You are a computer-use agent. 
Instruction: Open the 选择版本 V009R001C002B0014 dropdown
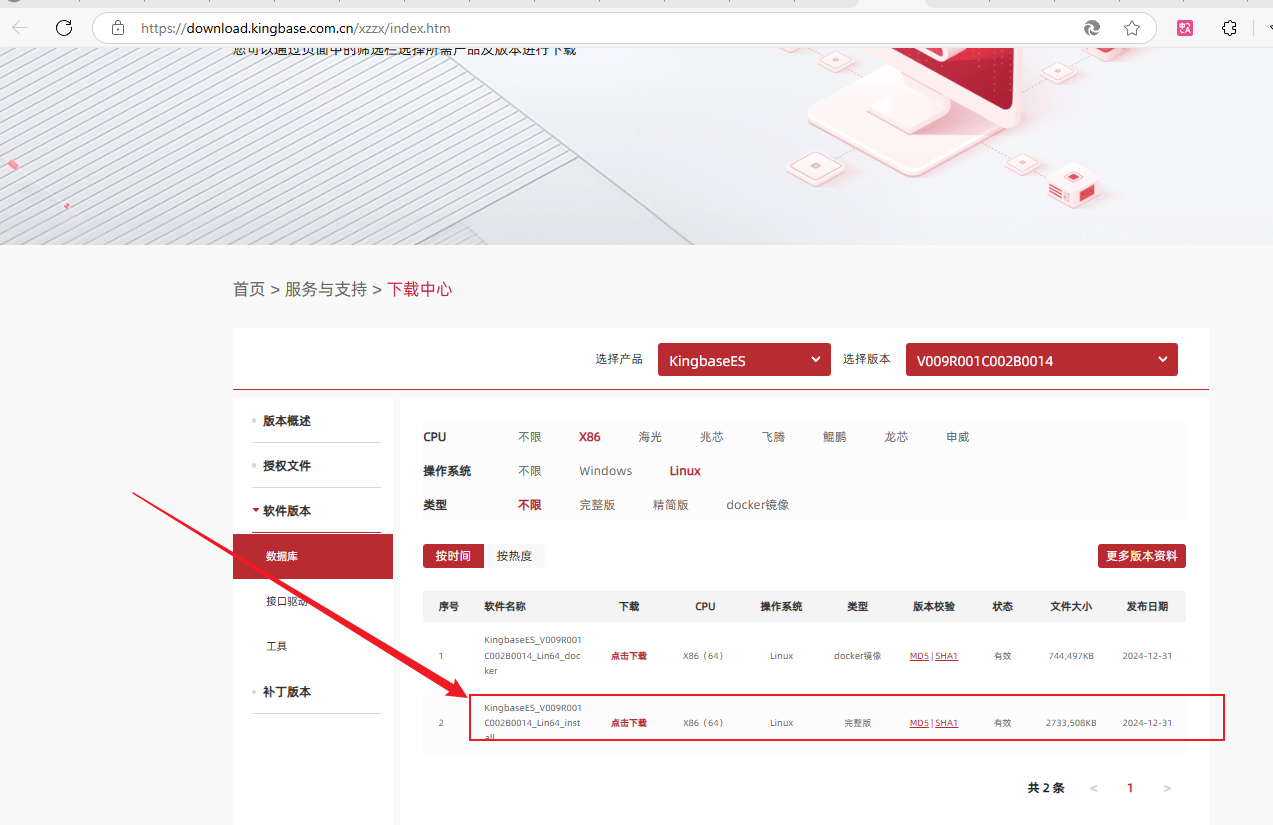[x=1042, y=360]
